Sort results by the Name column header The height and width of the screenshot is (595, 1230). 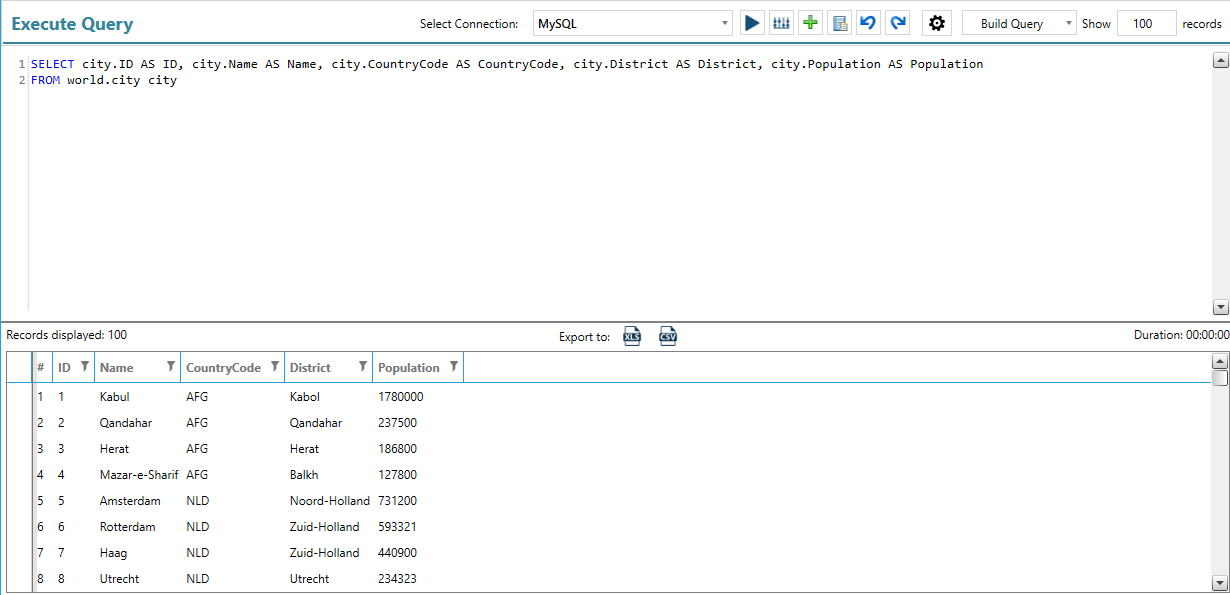click(x=117, y=368)
